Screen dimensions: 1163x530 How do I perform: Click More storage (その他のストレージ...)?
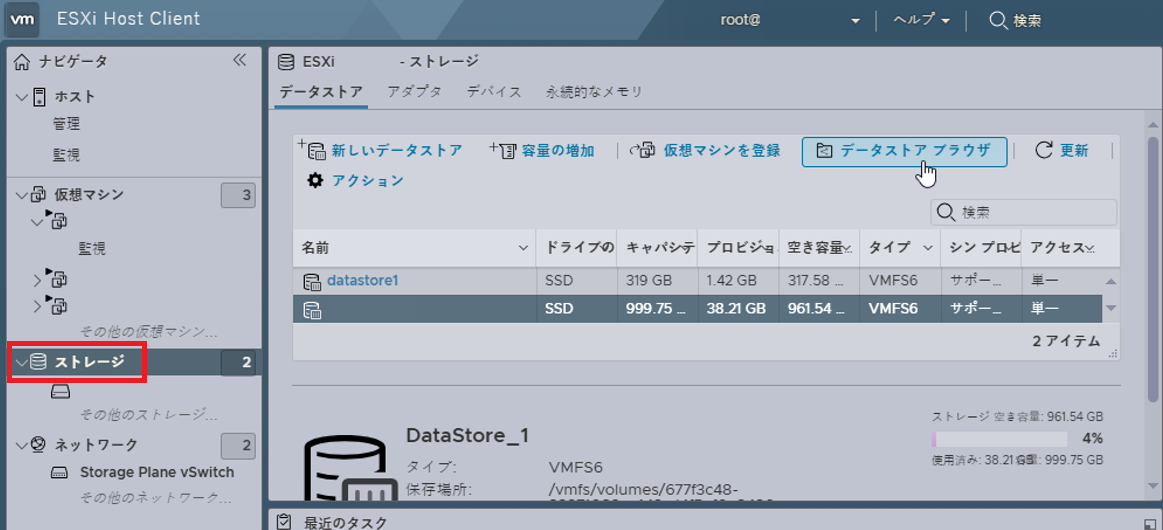149,414
